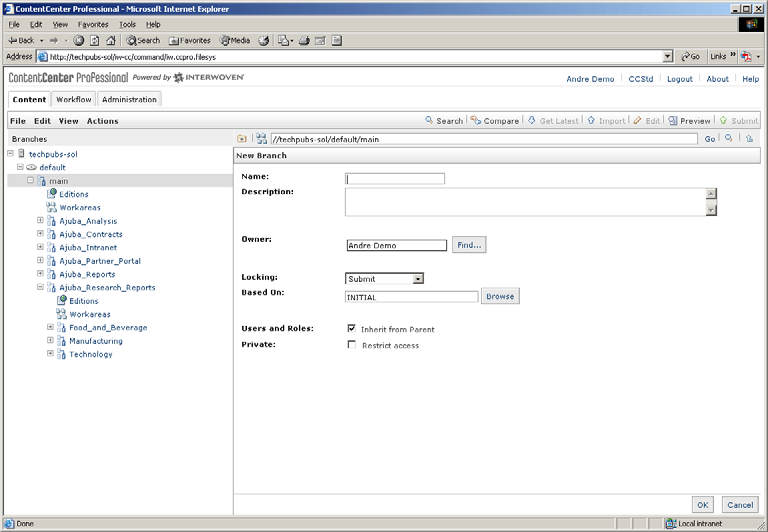
Task: Open the Actions menu
Action: point(102,121)
